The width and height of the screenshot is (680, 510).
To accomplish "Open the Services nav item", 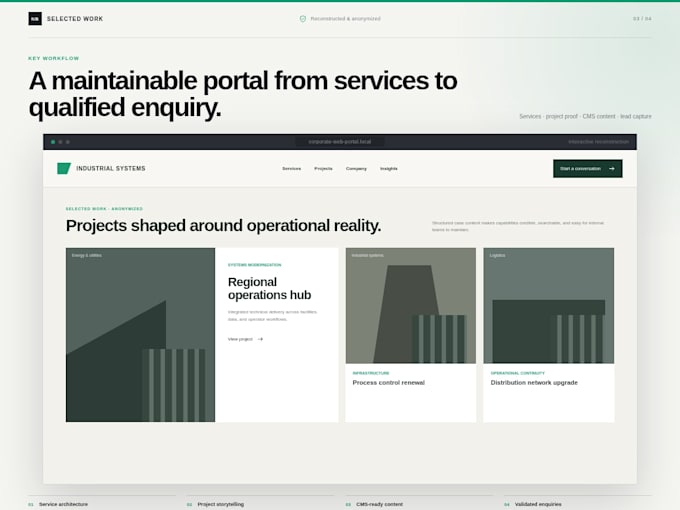I will [291, 169].
